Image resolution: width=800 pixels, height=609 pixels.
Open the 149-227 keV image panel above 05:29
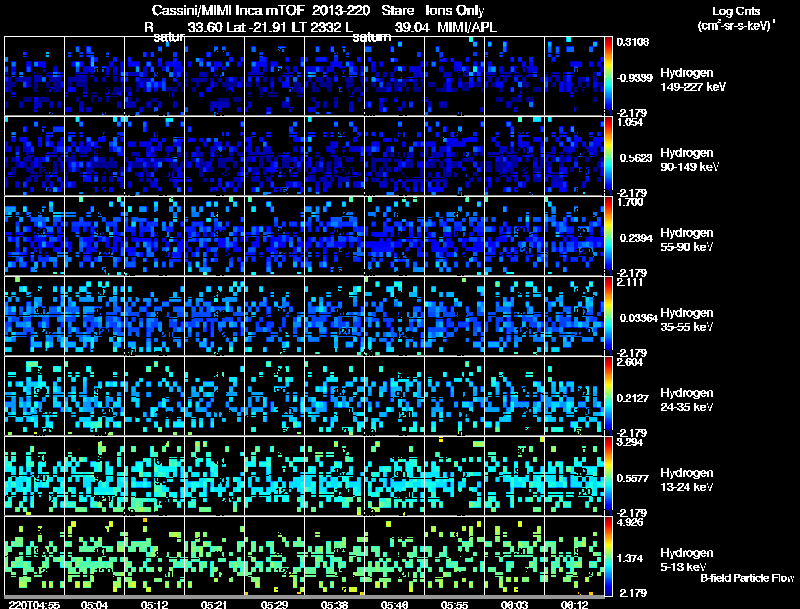point(274,76)
